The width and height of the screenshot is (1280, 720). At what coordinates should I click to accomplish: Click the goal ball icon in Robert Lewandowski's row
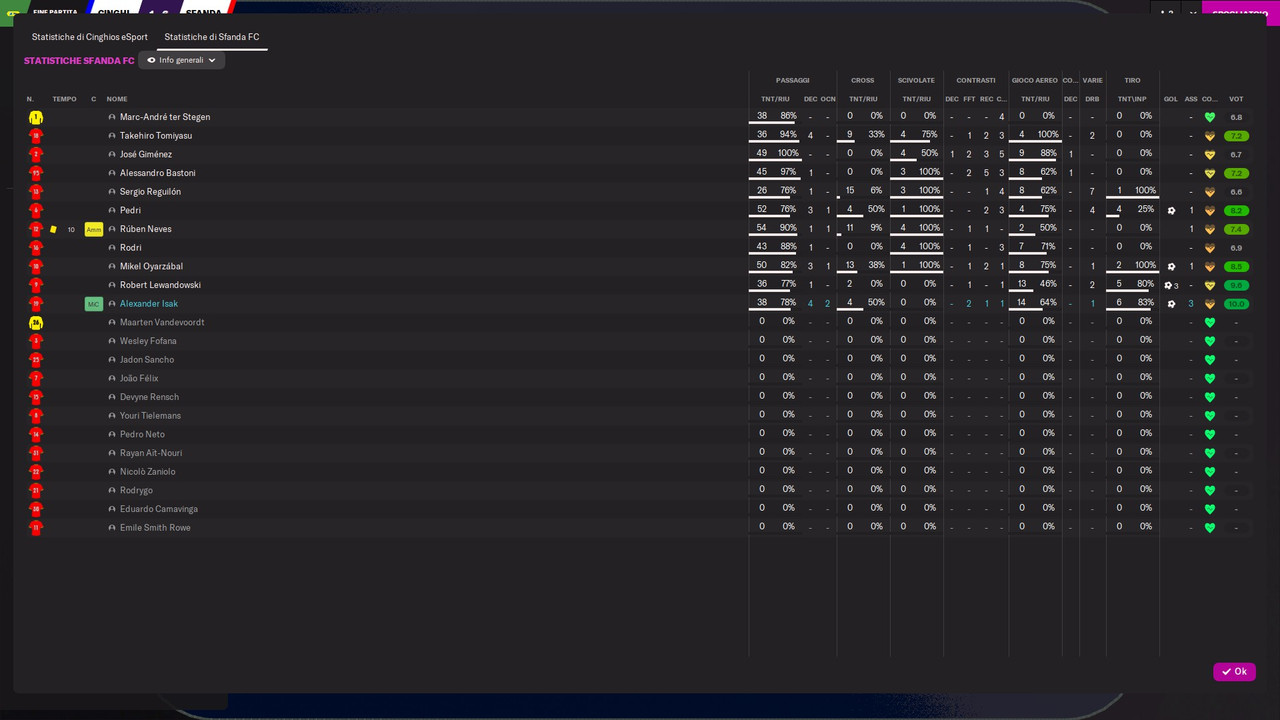(1168, 285)
